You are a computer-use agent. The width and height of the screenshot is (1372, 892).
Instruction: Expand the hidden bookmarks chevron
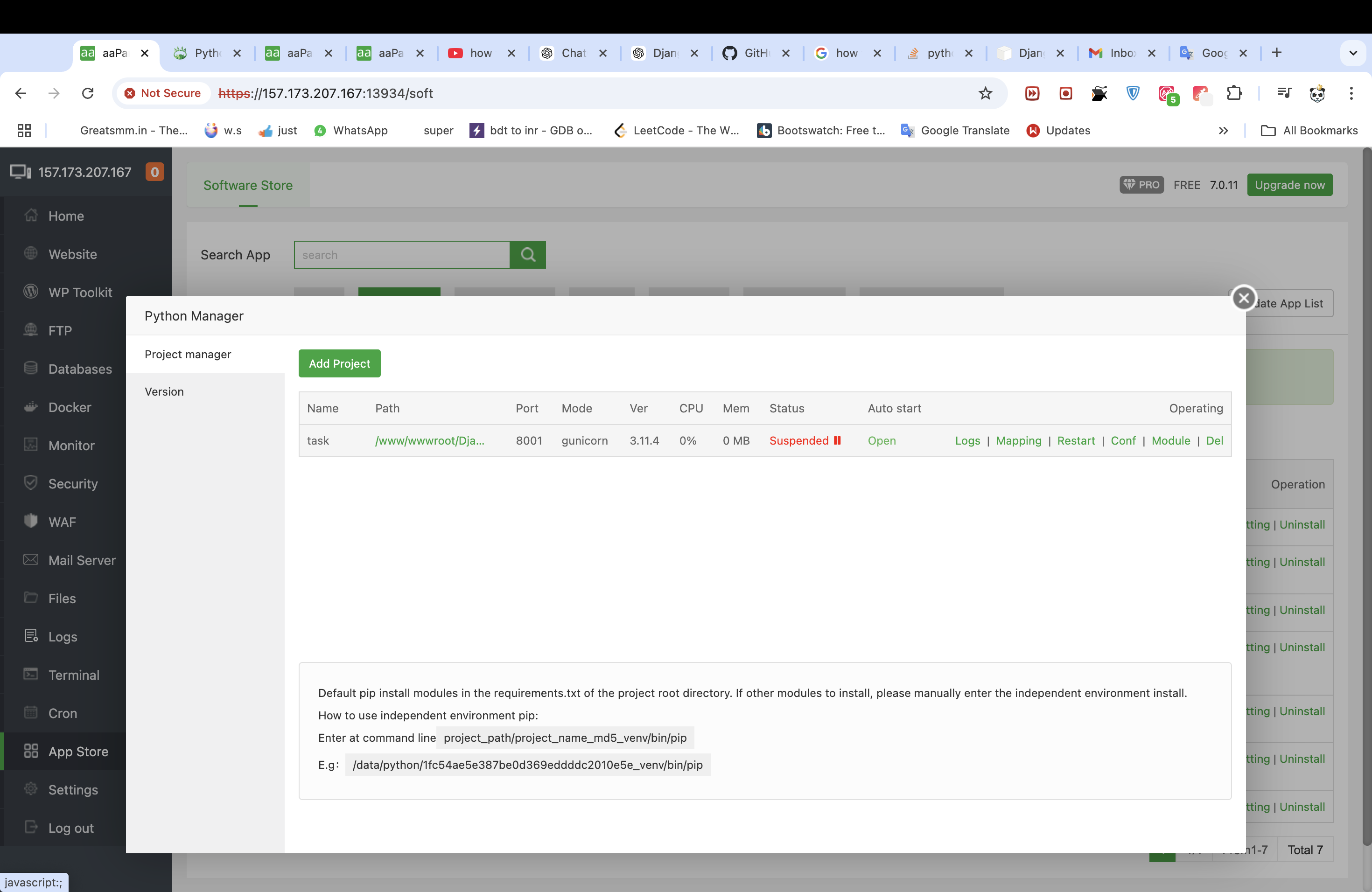click(1223, 131)
